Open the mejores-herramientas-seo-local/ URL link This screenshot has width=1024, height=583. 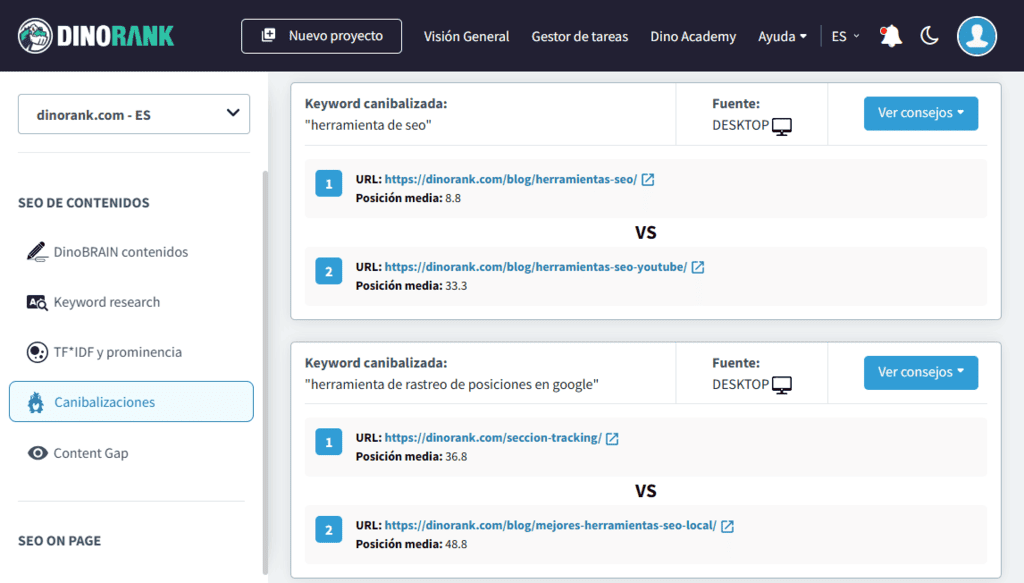[x=551, y=525]
